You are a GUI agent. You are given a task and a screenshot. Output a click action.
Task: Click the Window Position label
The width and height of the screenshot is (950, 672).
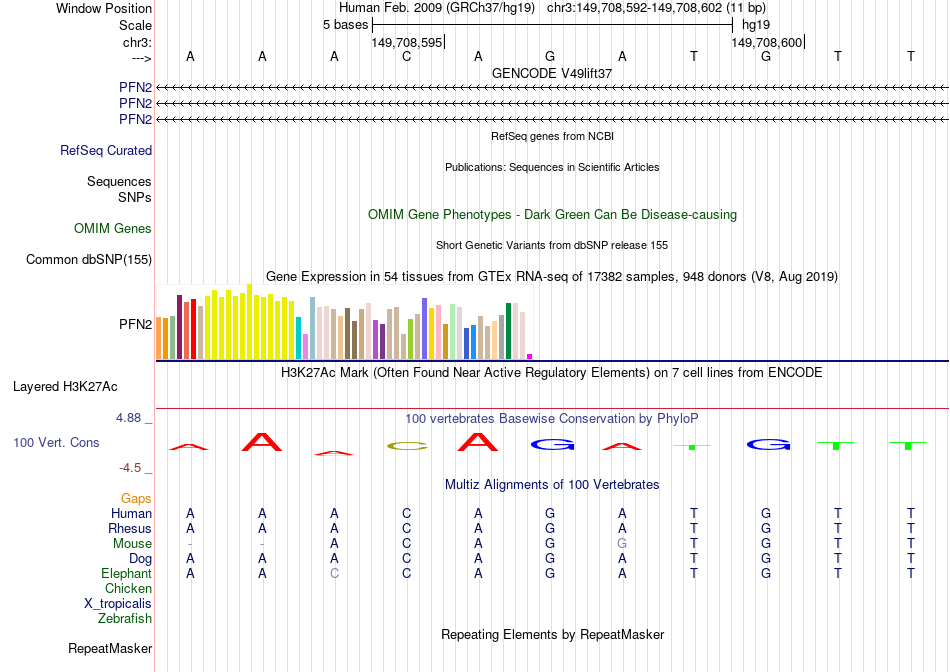[x=104, y=8]
